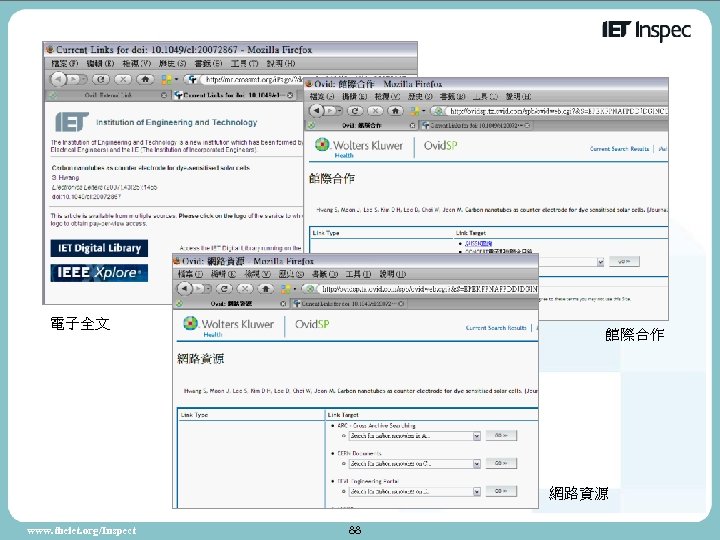The image size is (720, 540).
Task: Go to home page in the 網路資源 window
Action: (x=265, y=289)
